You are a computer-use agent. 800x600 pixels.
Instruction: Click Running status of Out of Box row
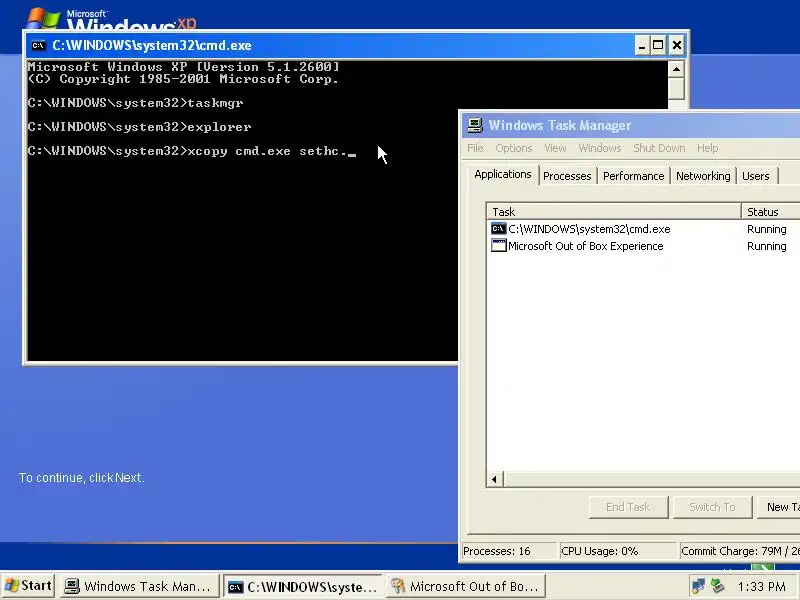point(766,246)
